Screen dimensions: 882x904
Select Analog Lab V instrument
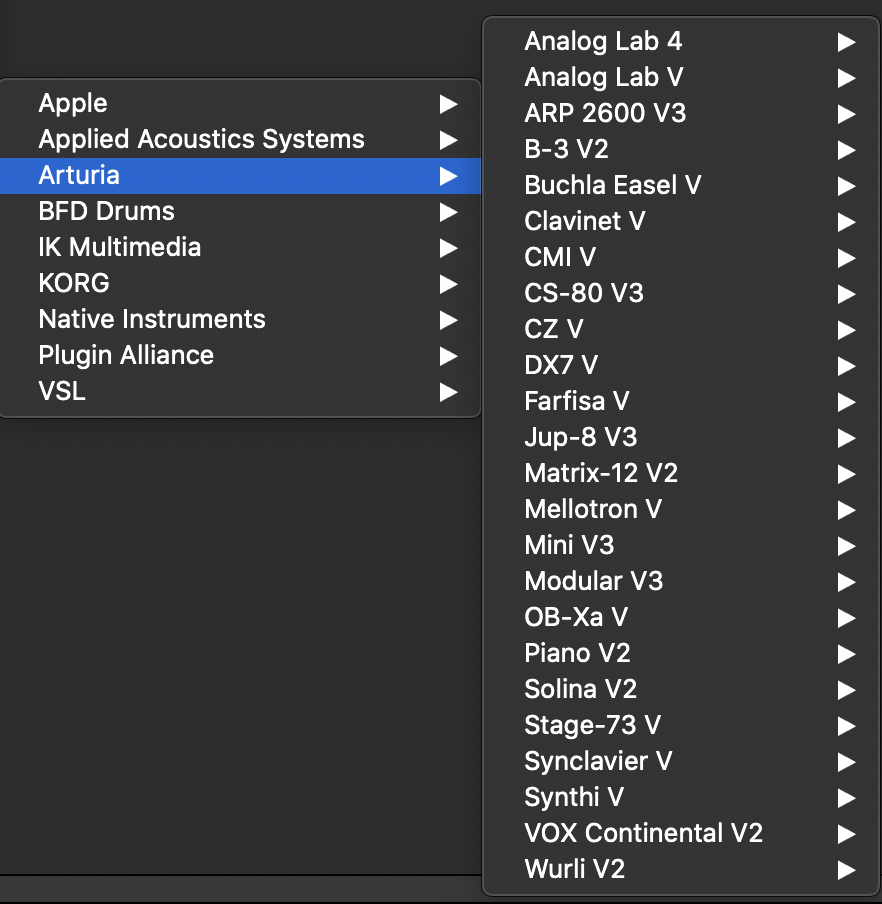[x=603, y=77]
